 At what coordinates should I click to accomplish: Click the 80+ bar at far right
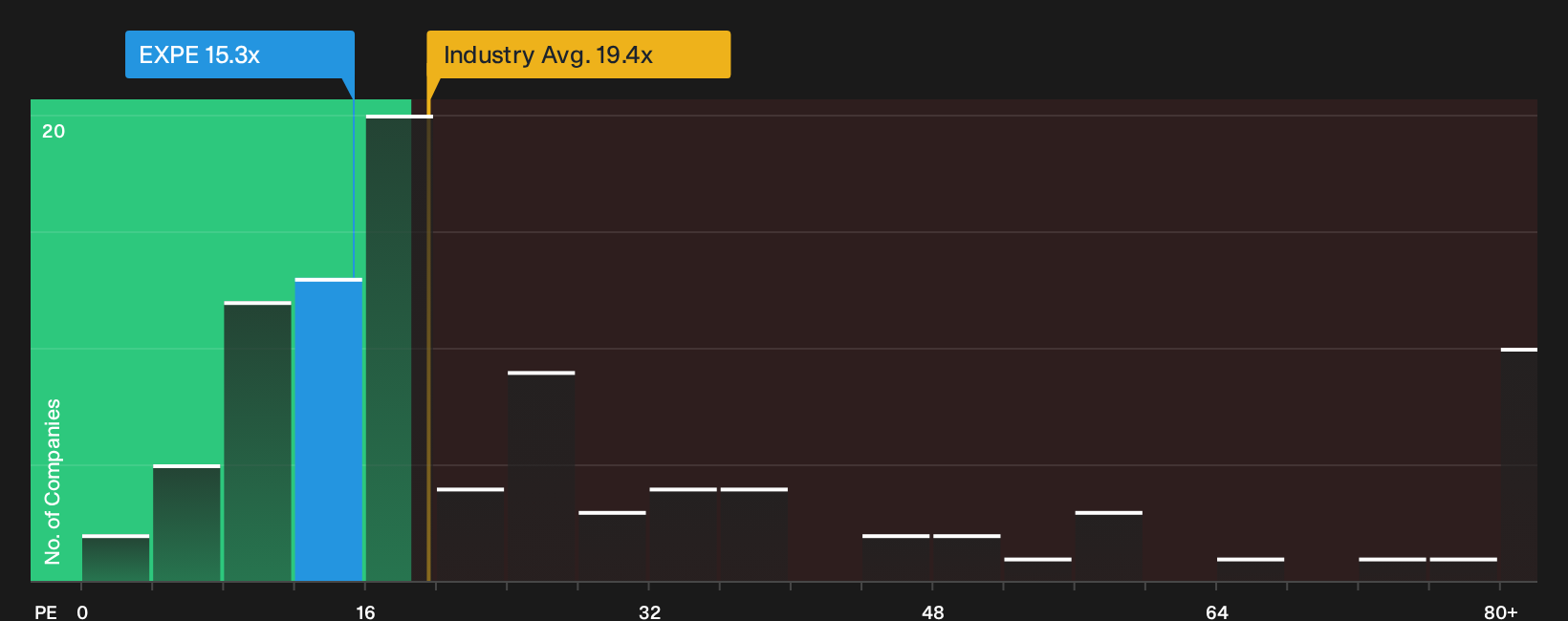pos(1519,464)
